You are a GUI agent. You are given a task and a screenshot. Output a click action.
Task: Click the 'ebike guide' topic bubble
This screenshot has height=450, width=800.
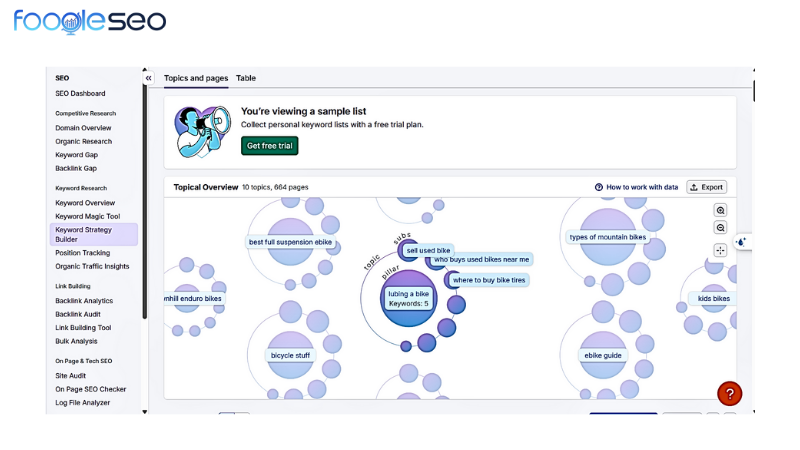pyautogui.click(x=603, y=355)
